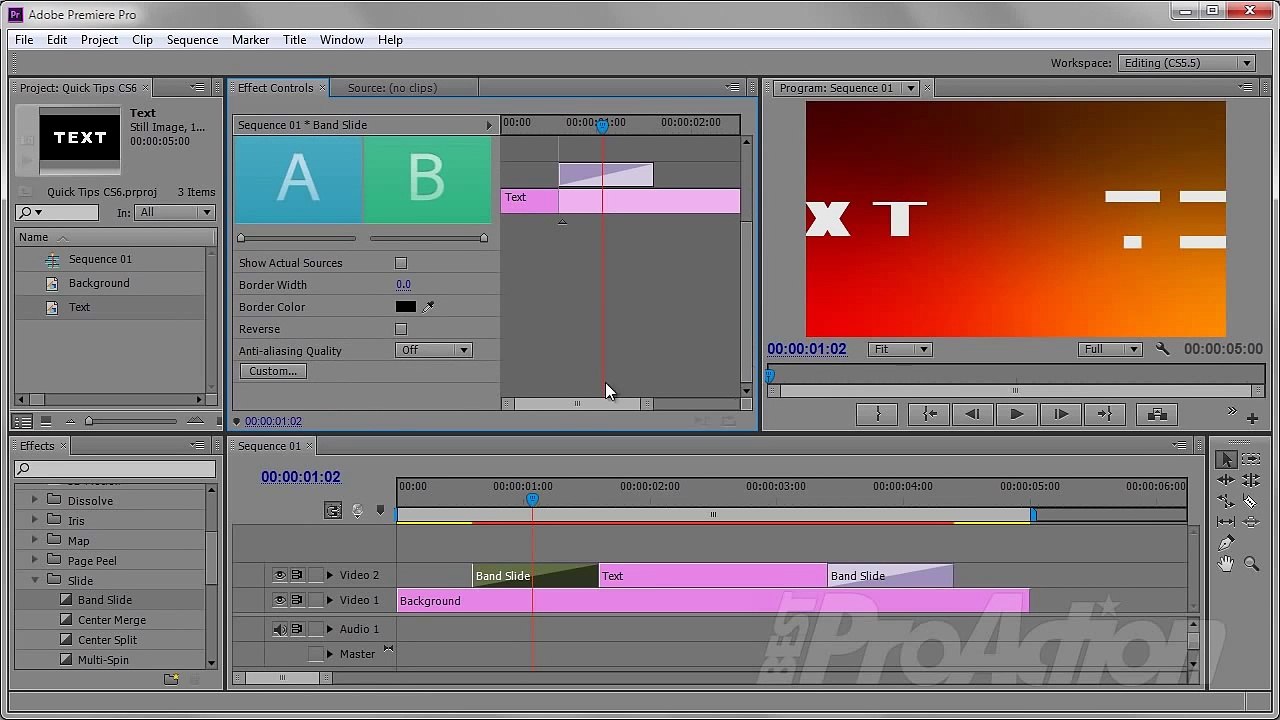Click the Mark In button in Program monitor

click(x=878, y=414)
